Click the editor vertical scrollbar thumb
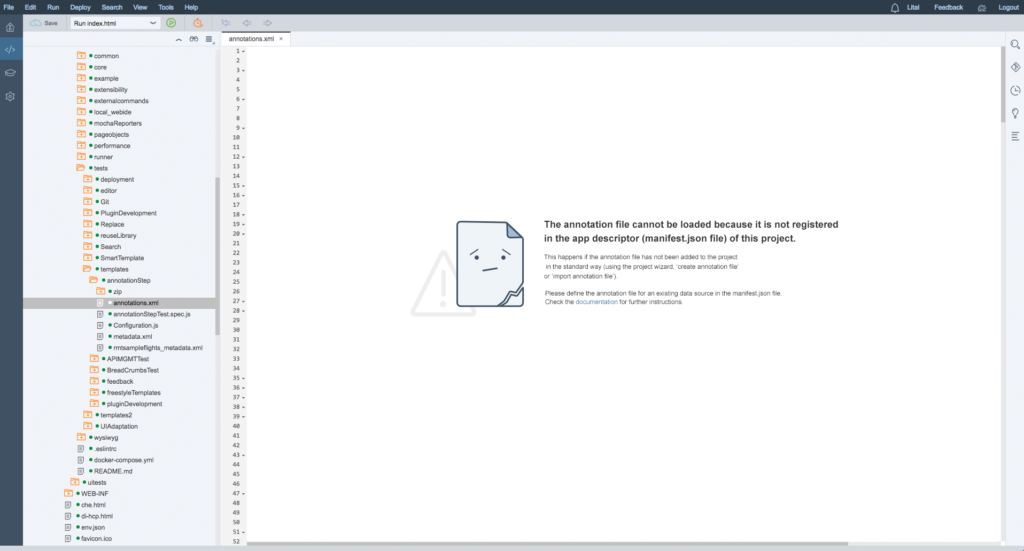This screenshot has height=551, width=1024. (x=1003, y=85)
